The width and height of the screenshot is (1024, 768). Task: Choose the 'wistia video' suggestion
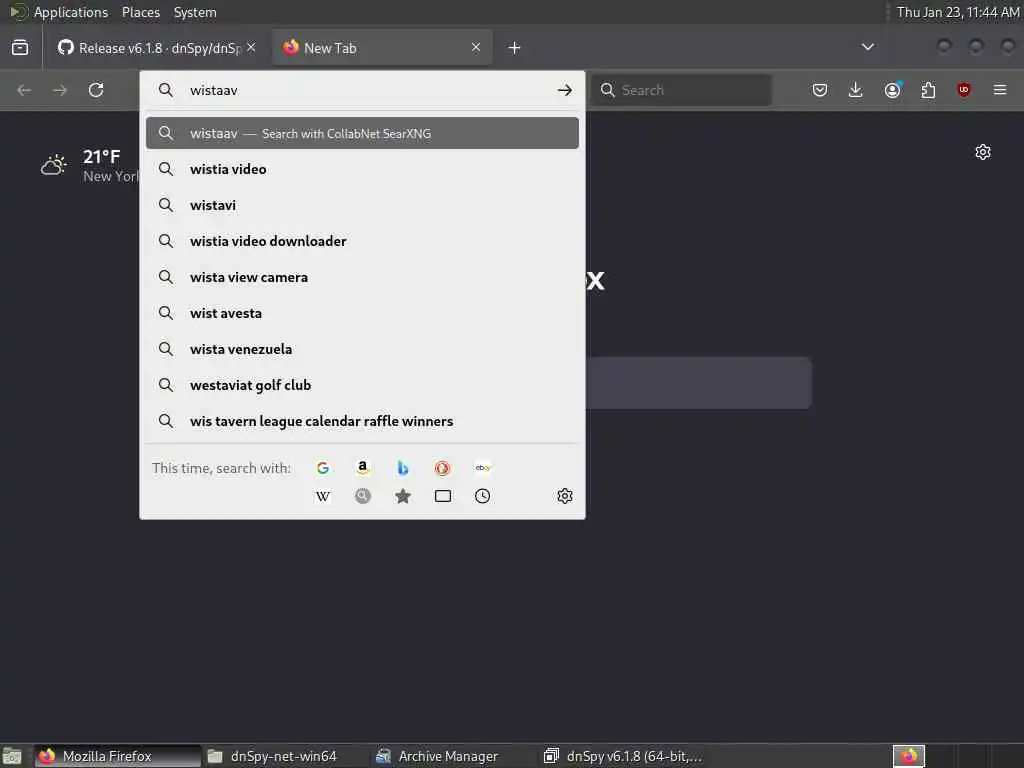[362, 169]
